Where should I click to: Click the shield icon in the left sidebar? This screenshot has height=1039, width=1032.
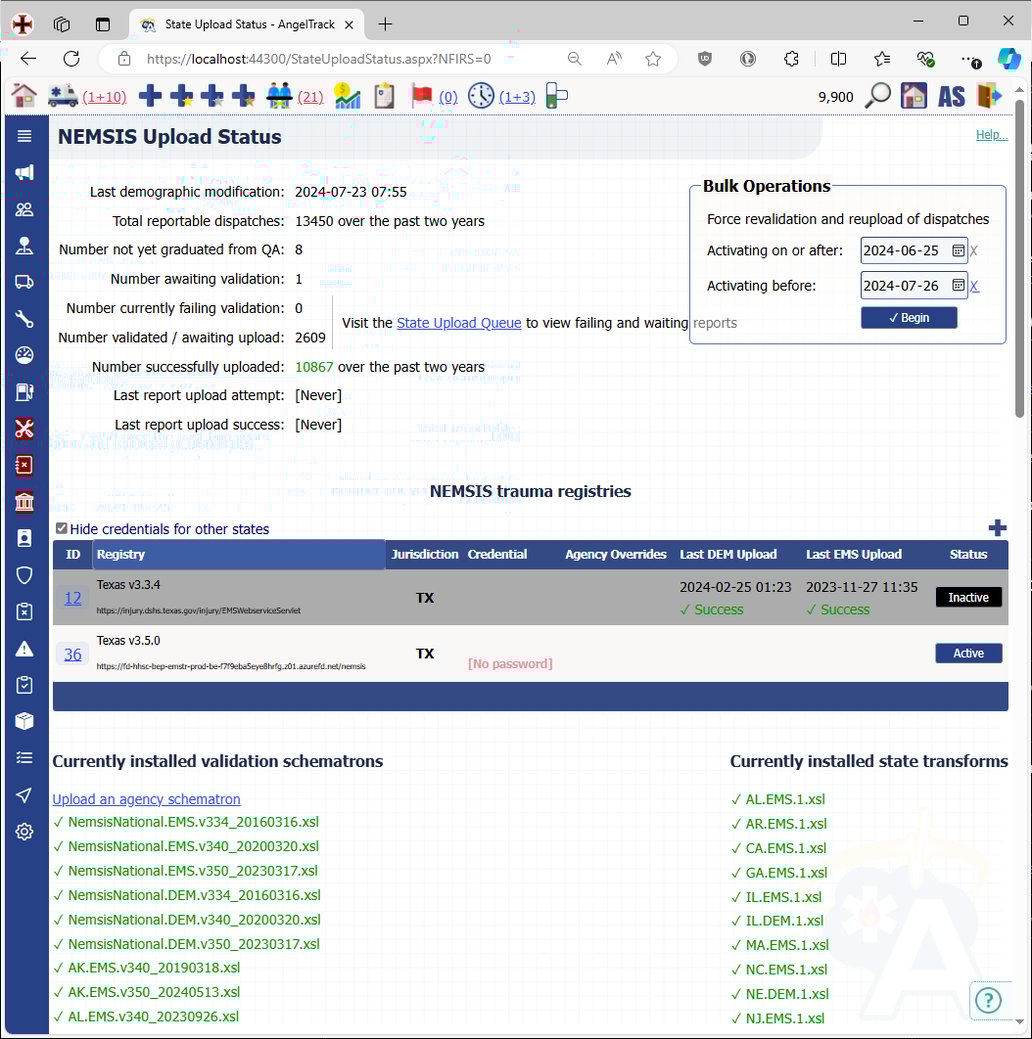(24, 575)
